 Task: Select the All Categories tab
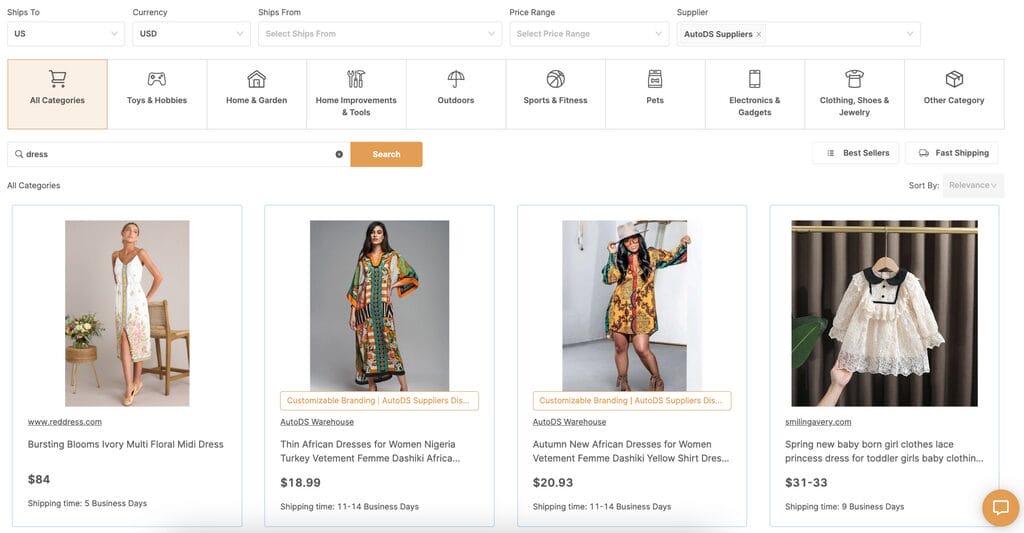tap(57, 94)
